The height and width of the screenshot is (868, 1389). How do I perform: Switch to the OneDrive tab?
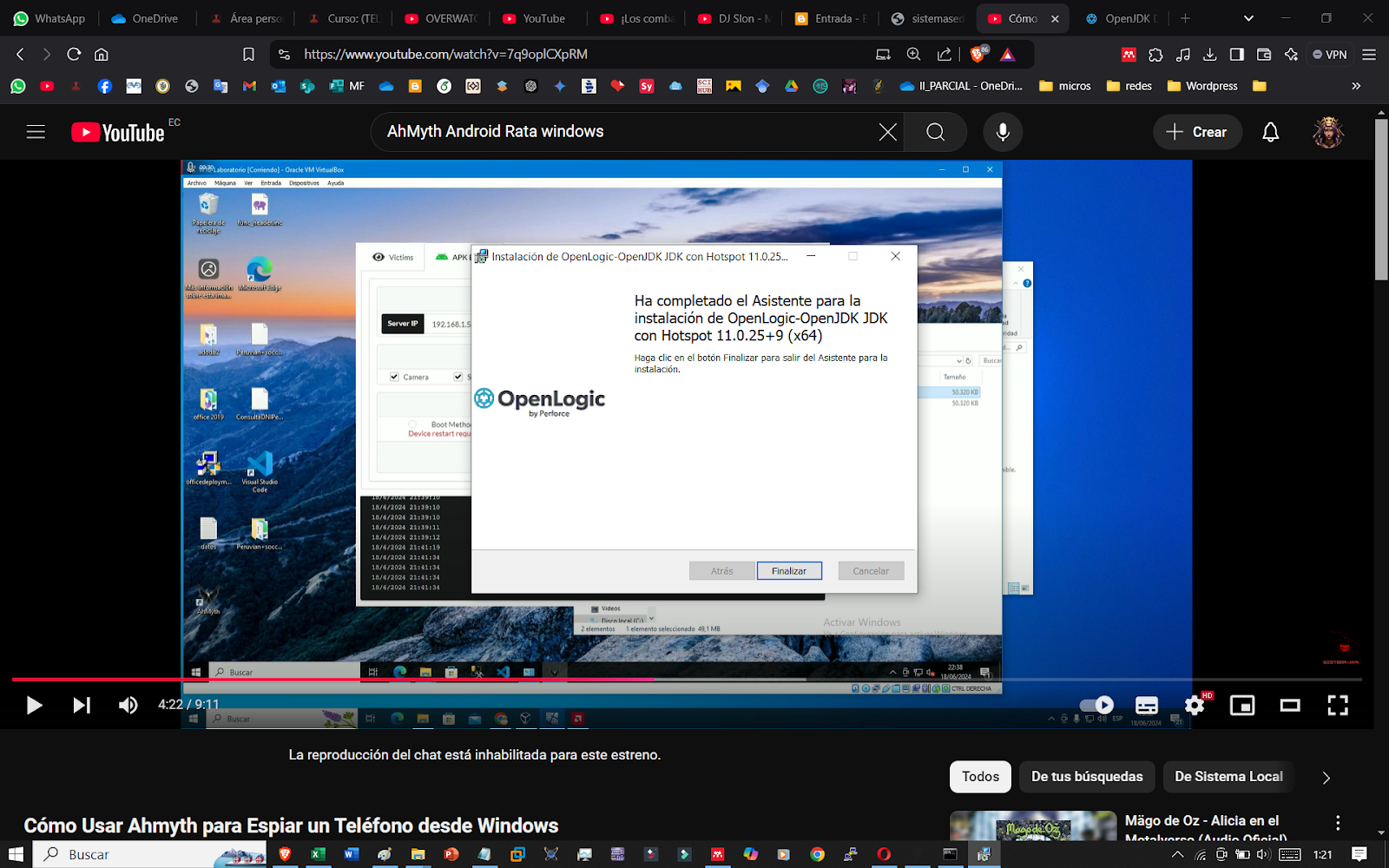coord(144,18)
